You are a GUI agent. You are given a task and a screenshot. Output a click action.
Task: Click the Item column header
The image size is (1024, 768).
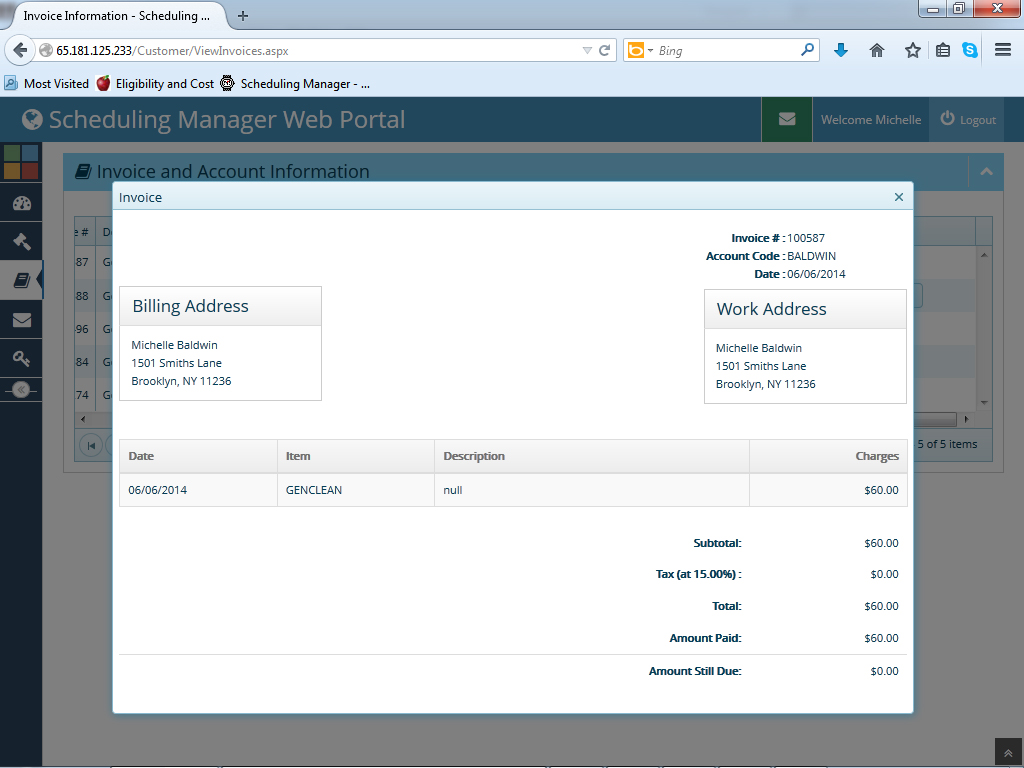point(356,456)
